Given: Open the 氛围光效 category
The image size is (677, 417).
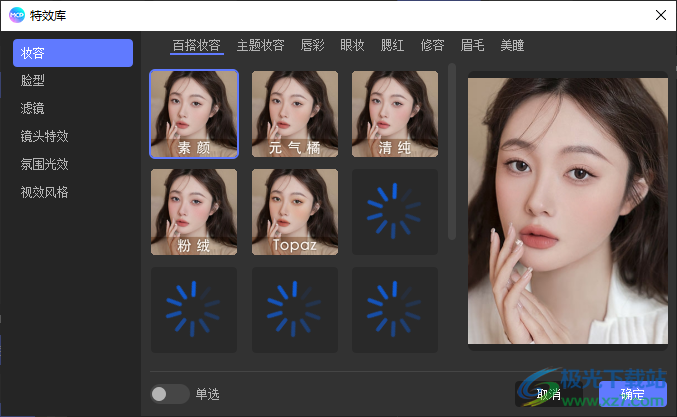Looking at the screenshot, I should tap(44, 164).
